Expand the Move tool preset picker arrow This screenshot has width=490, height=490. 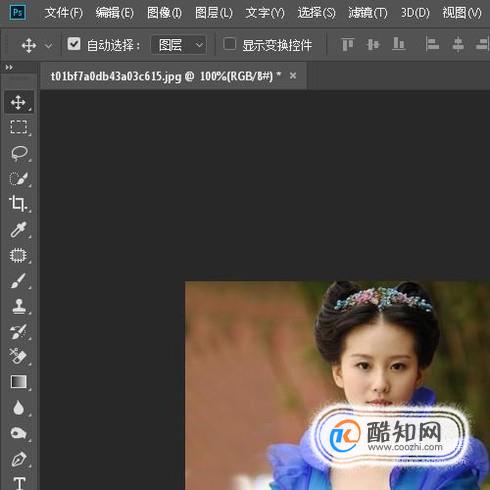pos(49,45)
